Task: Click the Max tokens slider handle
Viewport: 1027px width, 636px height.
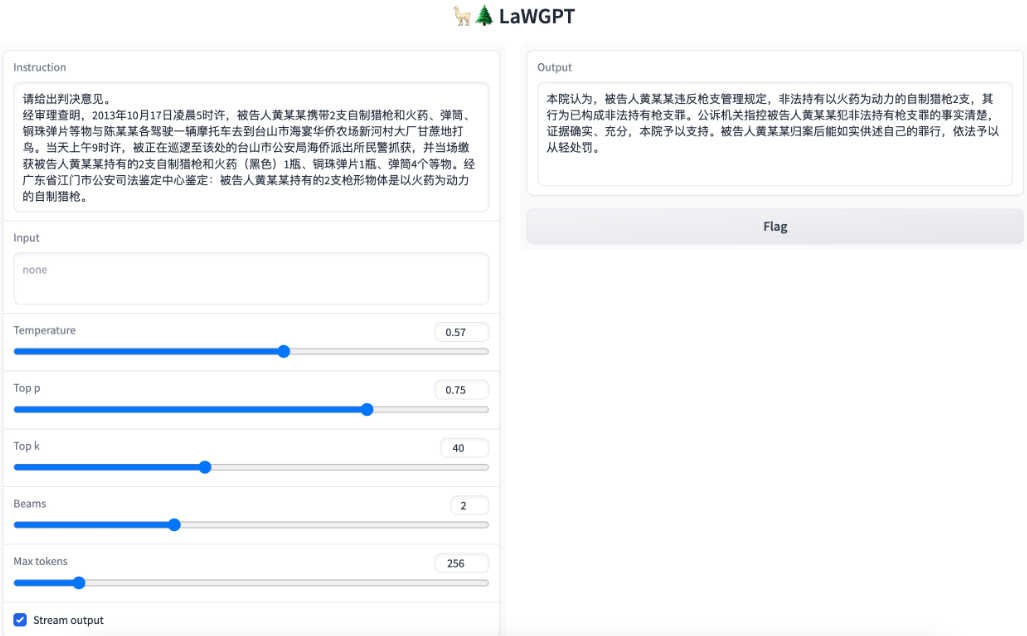Action: coord(79,583)
